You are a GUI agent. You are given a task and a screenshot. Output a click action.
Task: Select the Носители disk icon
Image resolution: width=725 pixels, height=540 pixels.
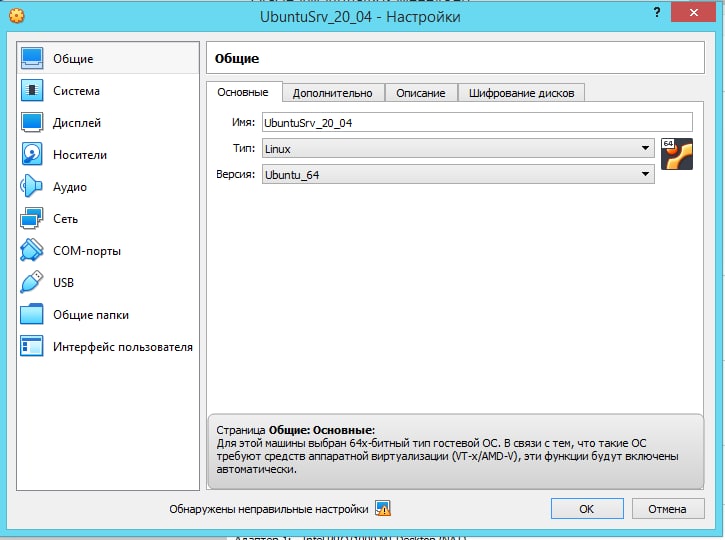[32, 154]
